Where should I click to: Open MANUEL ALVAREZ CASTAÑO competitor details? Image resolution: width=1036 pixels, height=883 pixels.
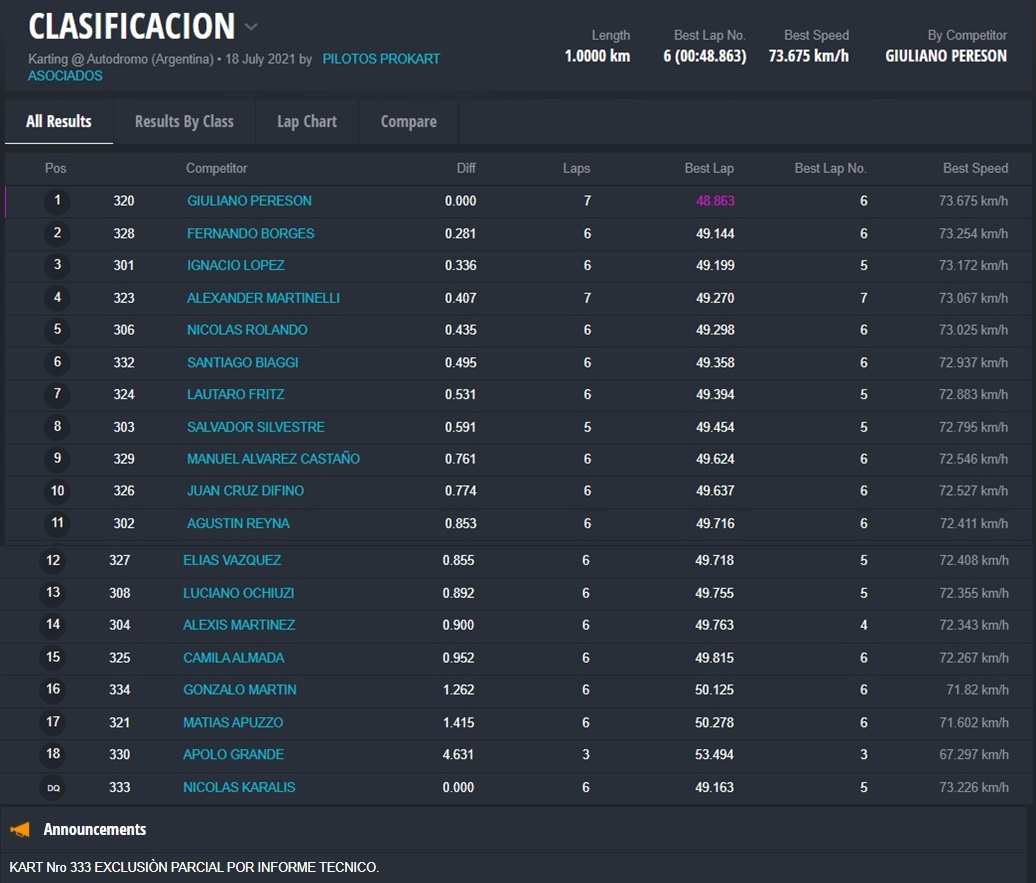pyautogui.click(x=273, y=459)
